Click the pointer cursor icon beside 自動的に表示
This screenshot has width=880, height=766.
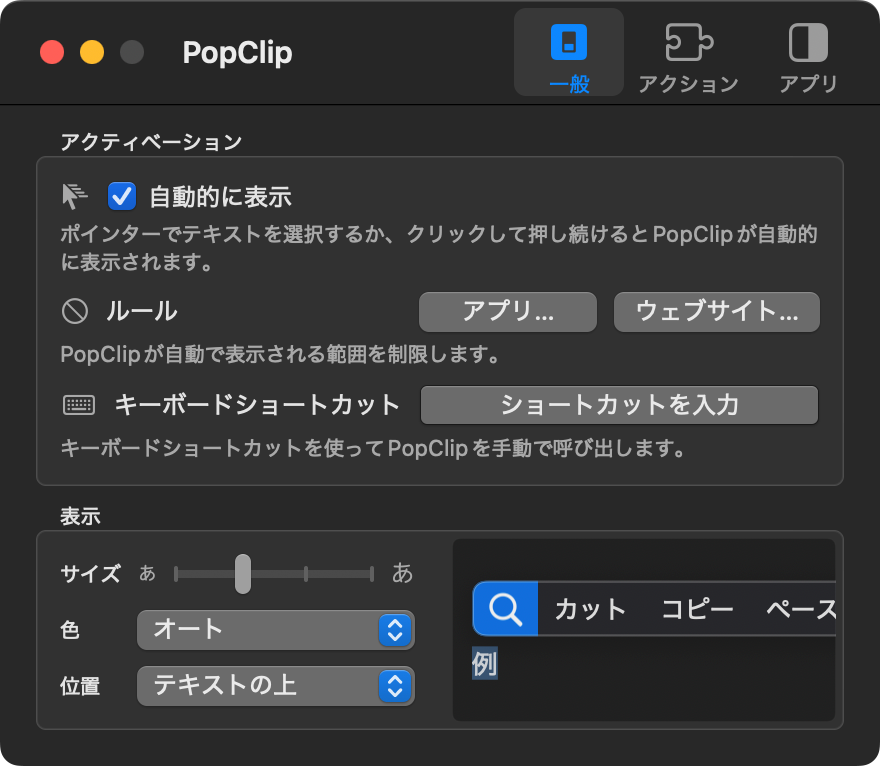point(75,196)
